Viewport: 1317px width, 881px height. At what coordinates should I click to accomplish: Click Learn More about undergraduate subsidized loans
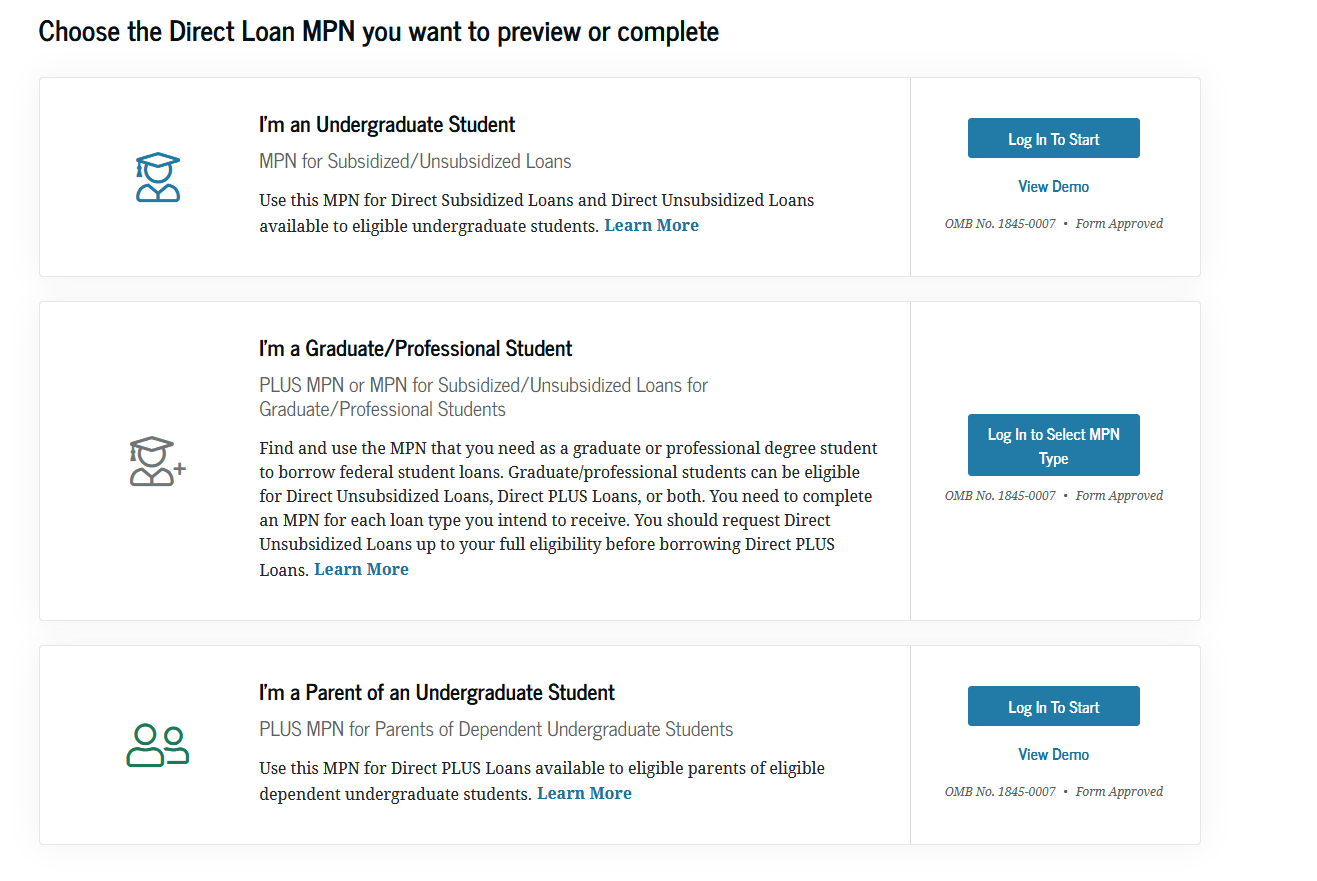point(651,225)
